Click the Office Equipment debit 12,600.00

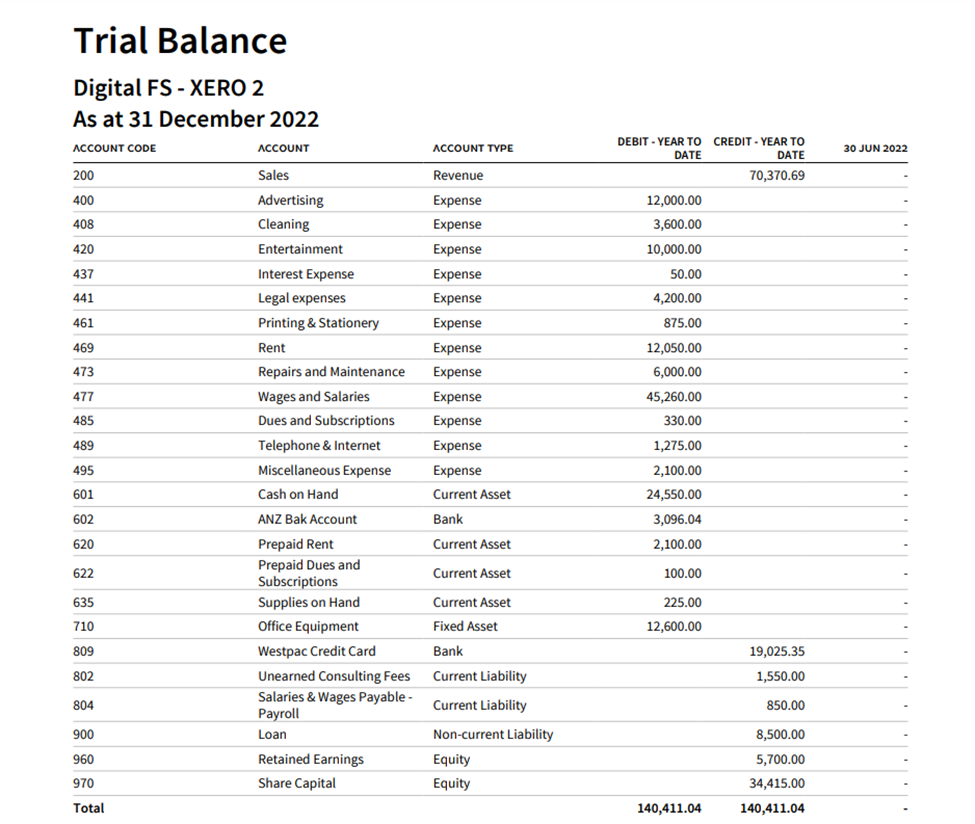point(674,626)
